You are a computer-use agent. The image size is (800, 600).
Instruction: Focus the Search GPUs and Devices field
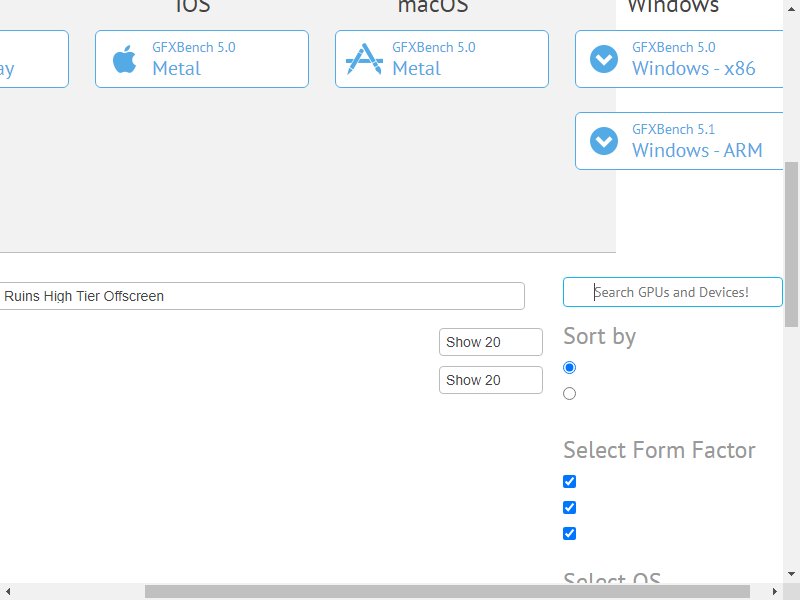[x=672, y=292]
